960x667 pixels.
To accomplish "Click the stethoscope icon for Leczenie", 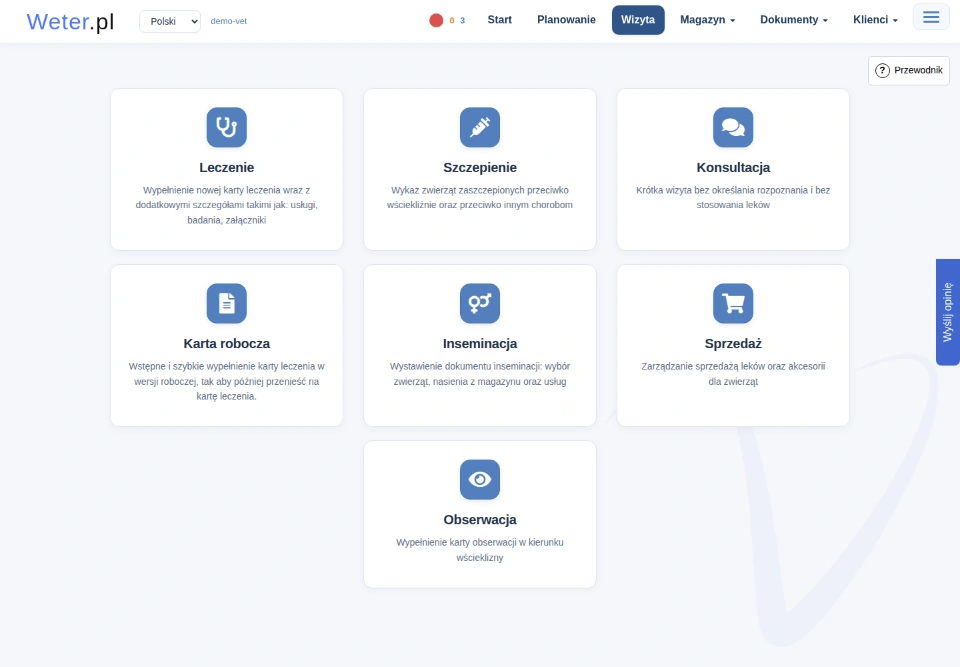I will pyautogui.click(x=227, y=127).
